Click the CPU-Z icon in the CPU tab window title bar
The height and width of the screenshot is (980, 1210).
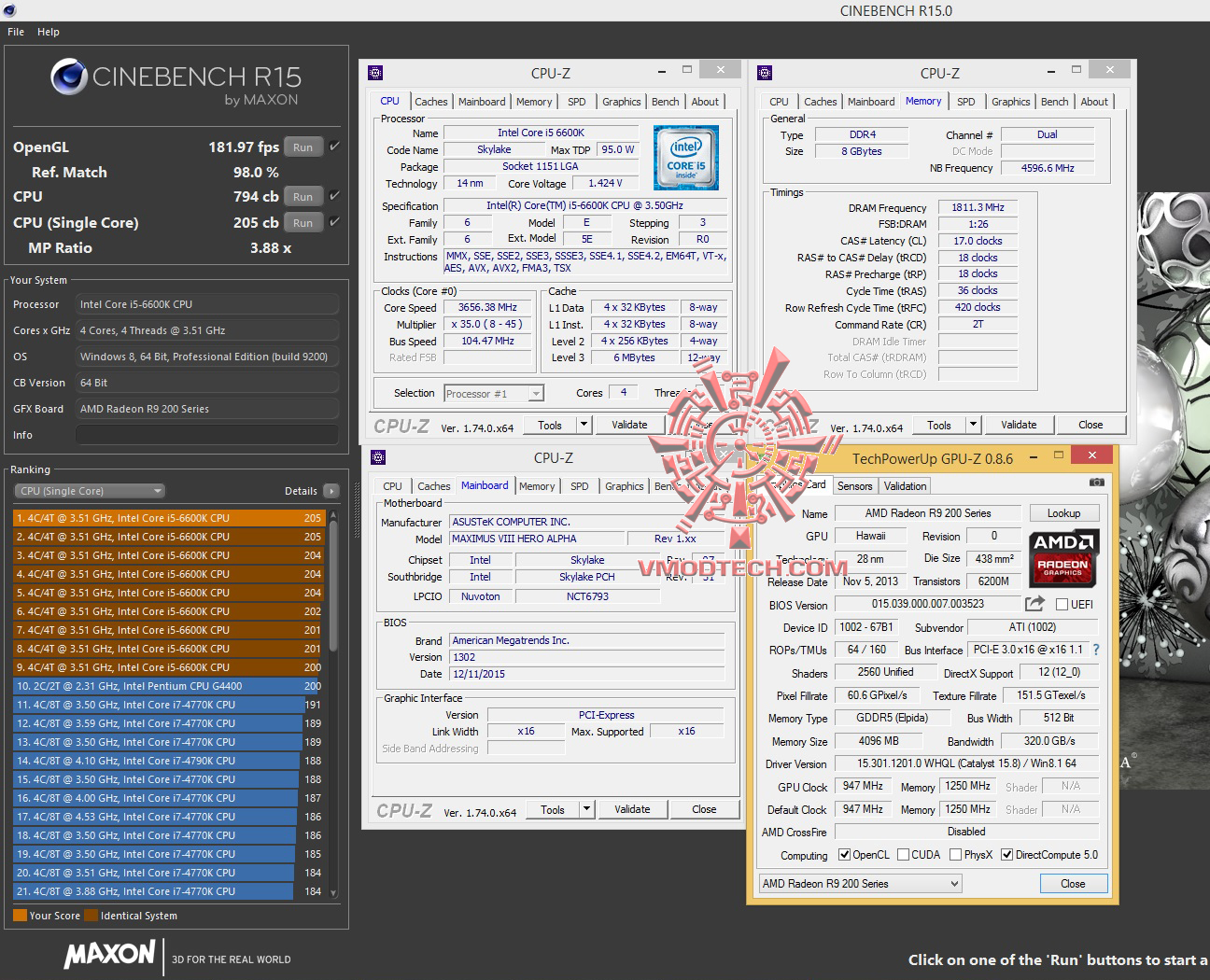coord(375,73)
